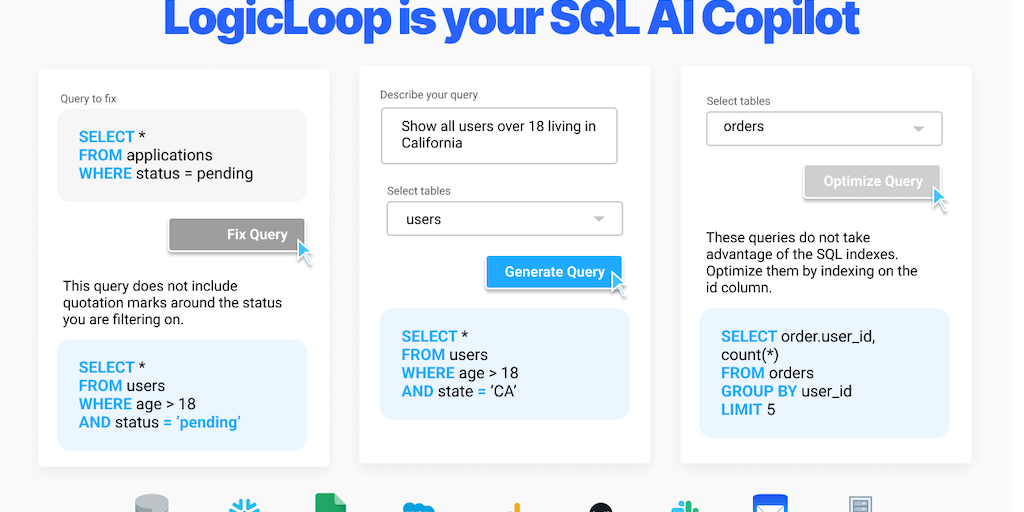Click the gray server icon
Screen dimensions: 1024x512
click(860, 505)
